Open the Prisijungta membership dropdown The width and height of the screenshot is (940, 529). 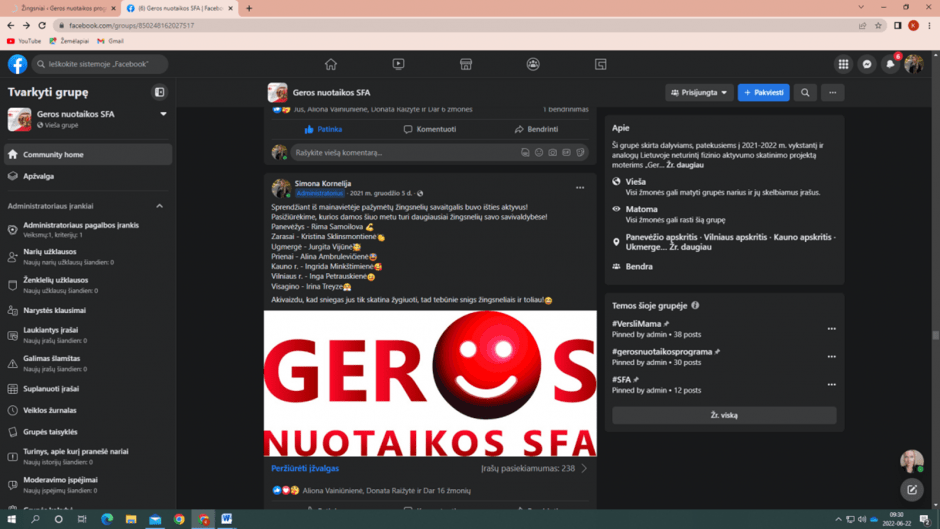click(699, 92)
